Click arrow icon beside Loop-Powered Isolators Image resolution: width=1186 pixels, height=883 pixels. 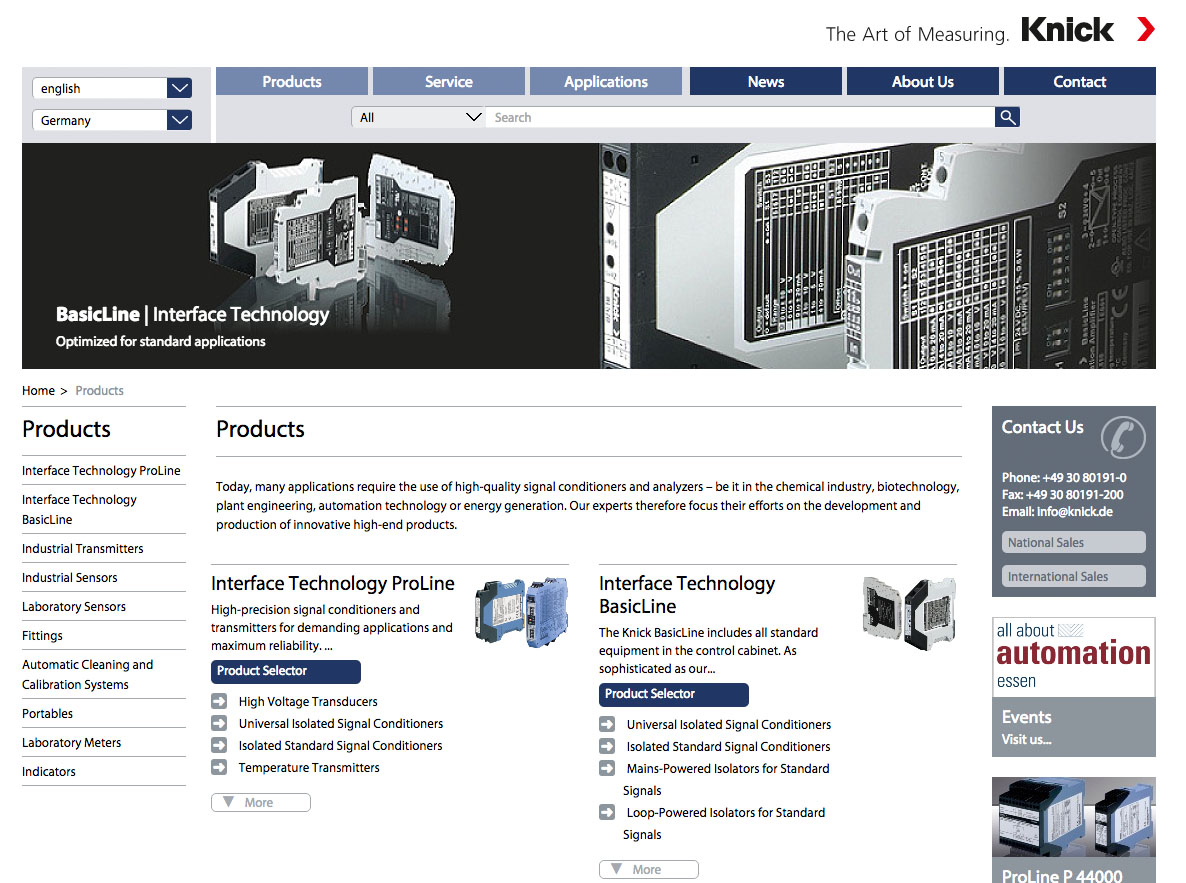[x=607, y=812]
